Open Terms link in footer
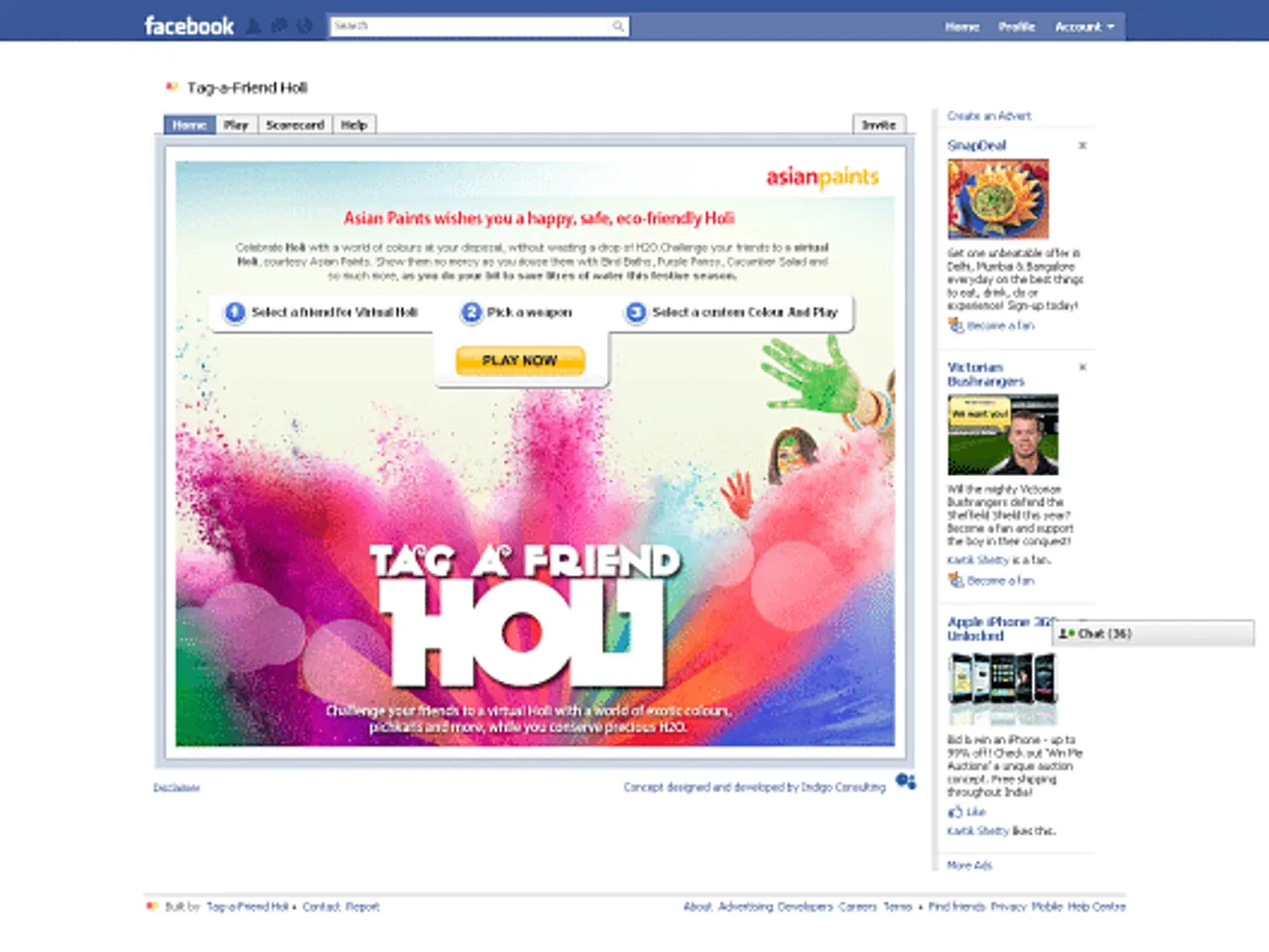The width and height of the screenshot is (1269, 952). click(x=897, y=906)
